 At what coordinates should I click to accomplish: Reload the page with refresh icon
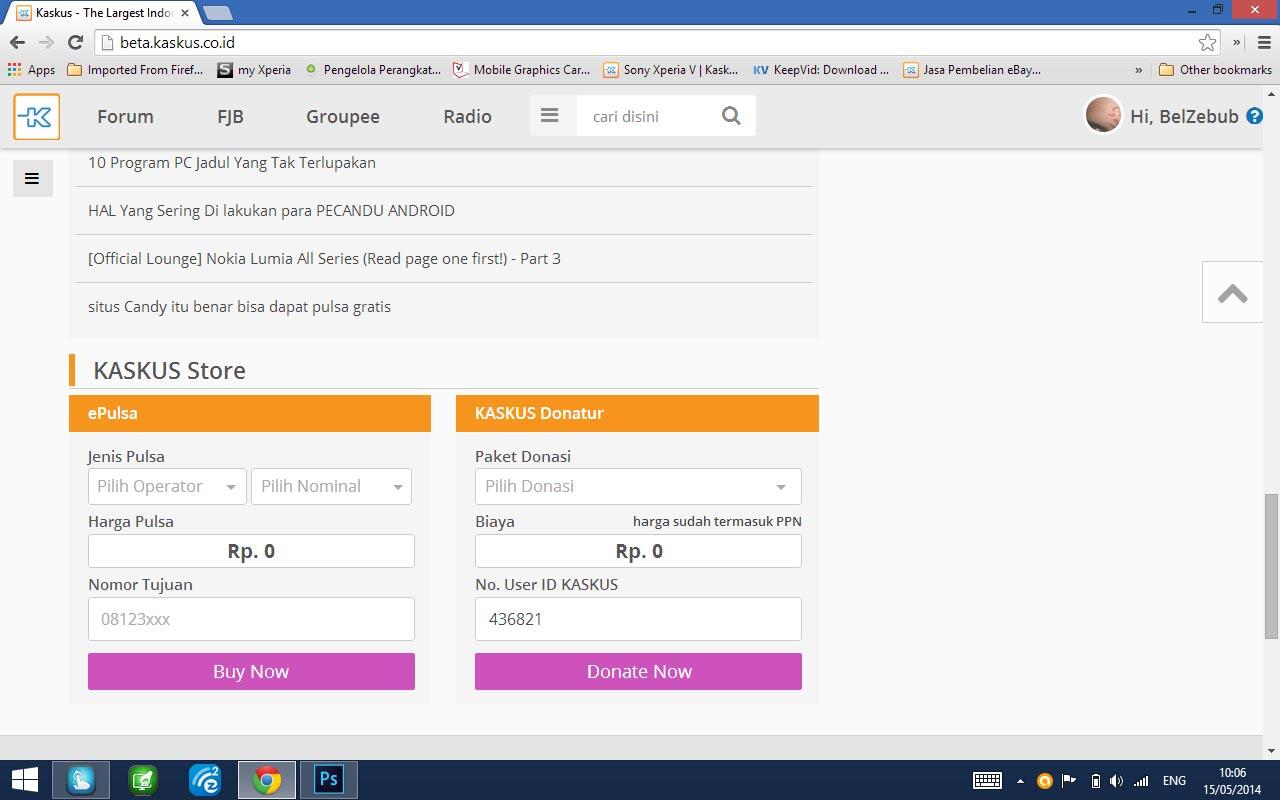[x=75, y=42]
